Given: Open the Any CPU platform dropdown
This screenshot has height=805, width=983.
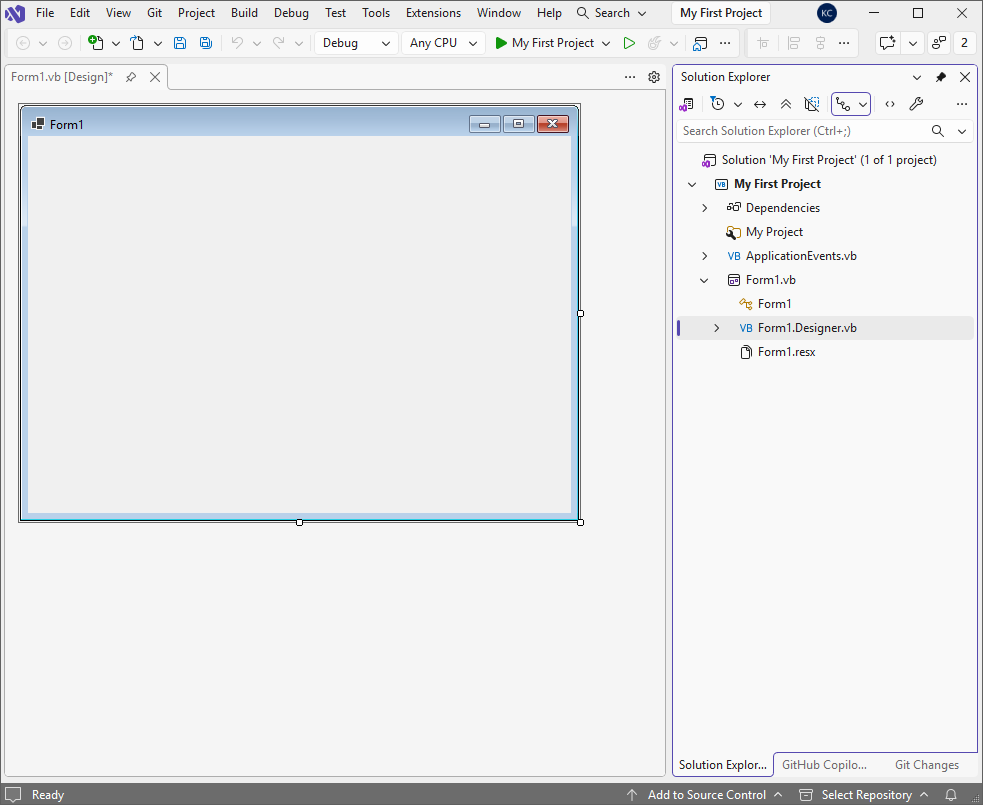Looking at the screenshot, I should (443, 43).
